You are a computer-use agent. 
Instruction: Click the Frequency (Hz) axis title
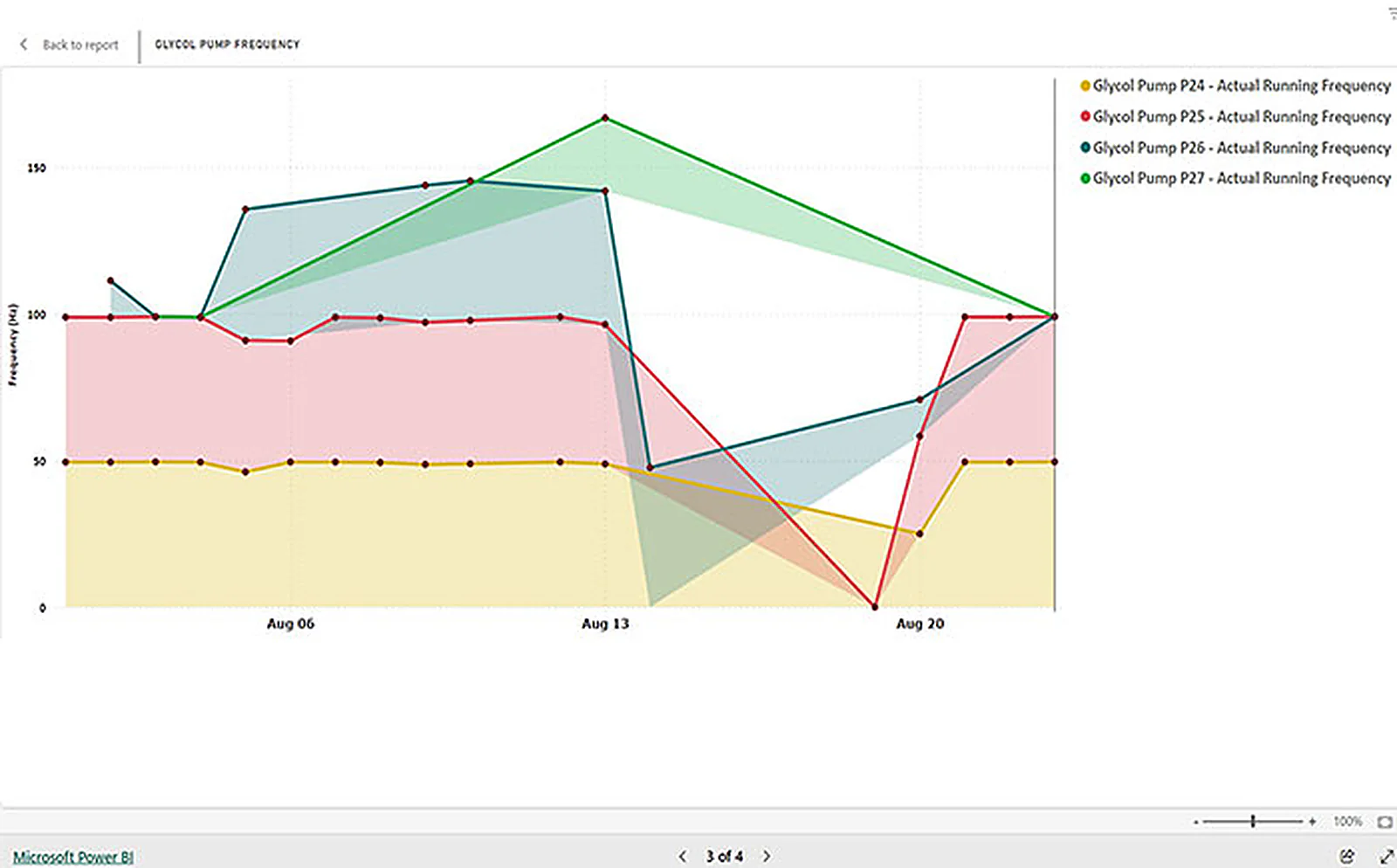click(12, 345)
